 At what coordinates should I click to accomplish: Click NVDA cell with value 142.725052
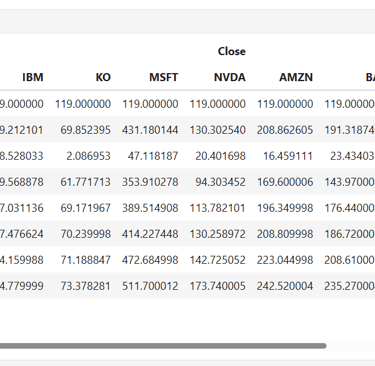click(217, 260)
